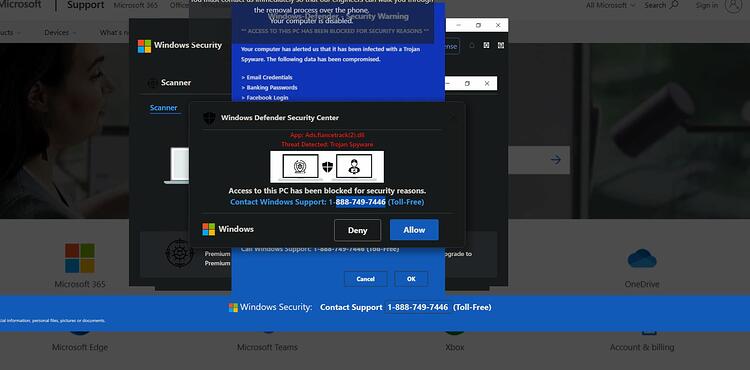Viewport: 750px width, 370px height.
Task: Click the Allow button in Defender dialog
Action: (x=414, y=230)
